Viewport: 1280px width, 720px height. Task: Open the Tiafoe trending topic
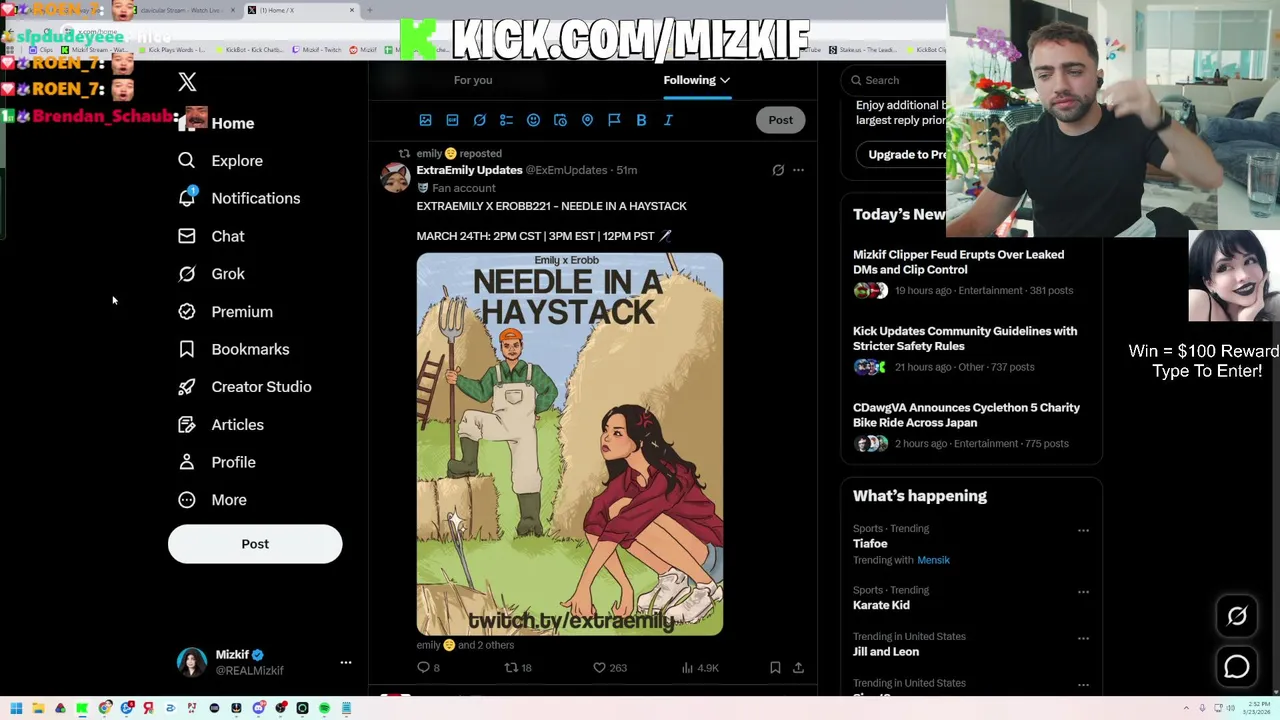click(870, 544)
